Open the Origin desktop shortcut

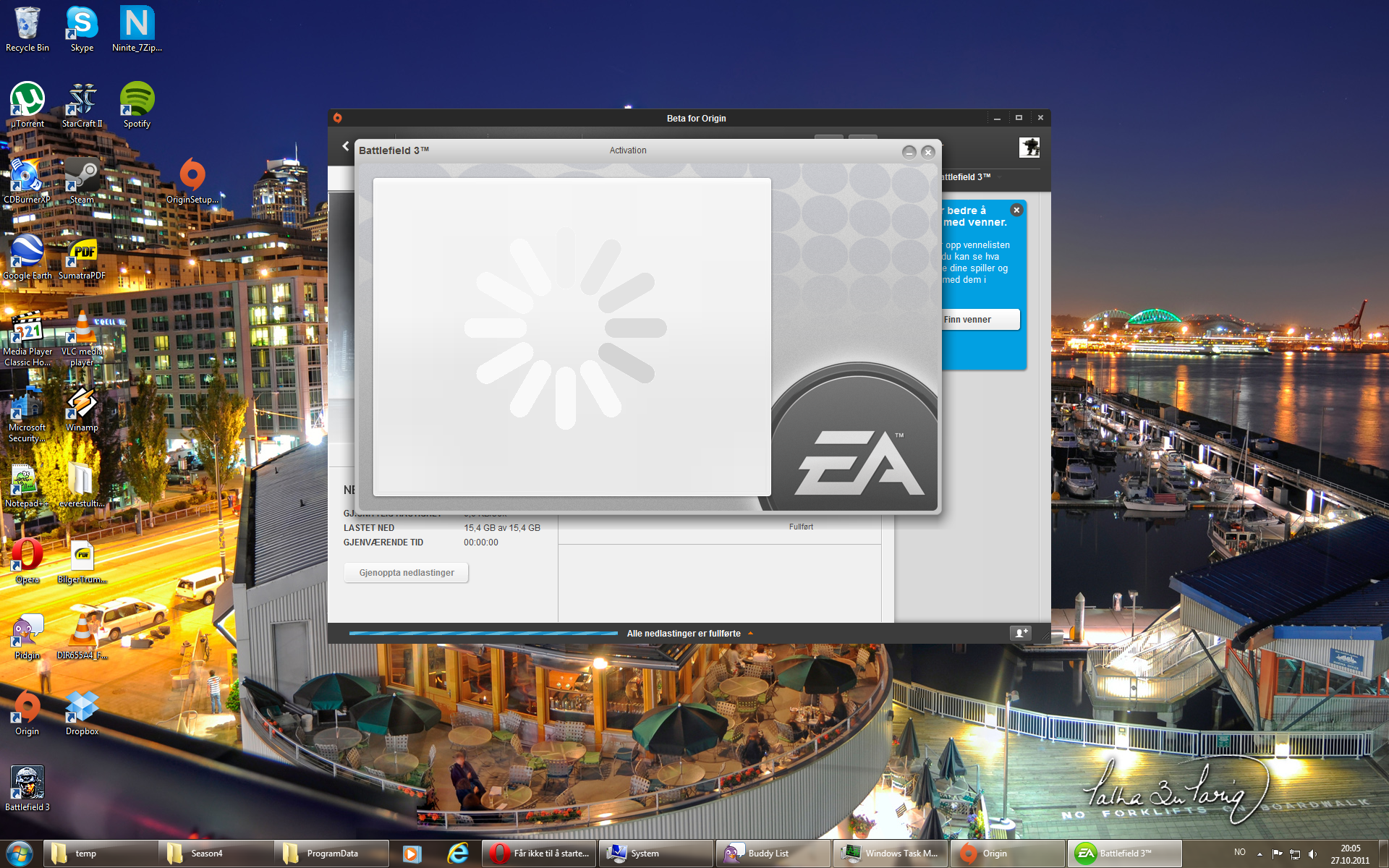coord(27,712)
